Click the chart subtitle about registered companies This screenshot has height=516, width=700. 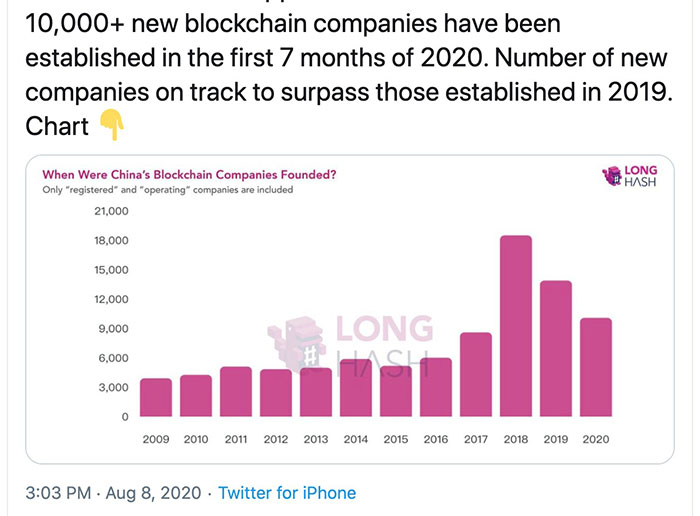point(167,190)
